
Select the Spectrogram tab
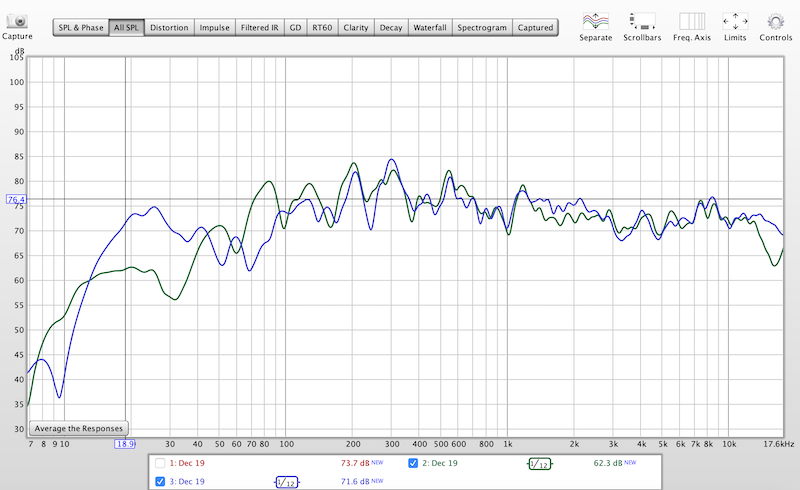tap(482, 28)
